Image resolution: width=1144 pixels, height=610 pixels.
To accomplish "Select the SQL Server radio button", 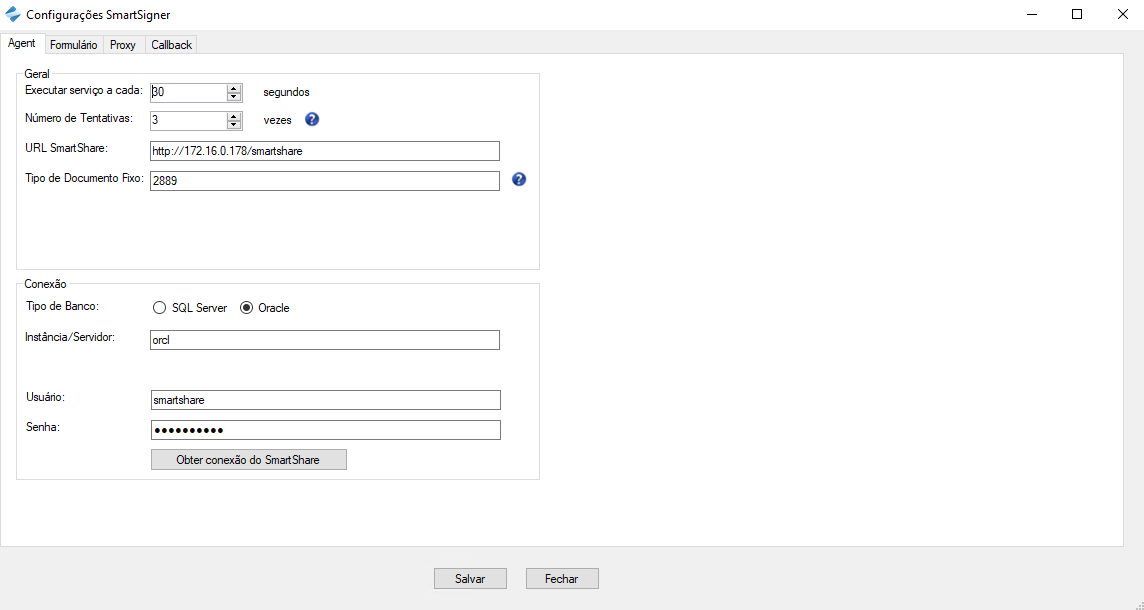I will tap(159, 308).
